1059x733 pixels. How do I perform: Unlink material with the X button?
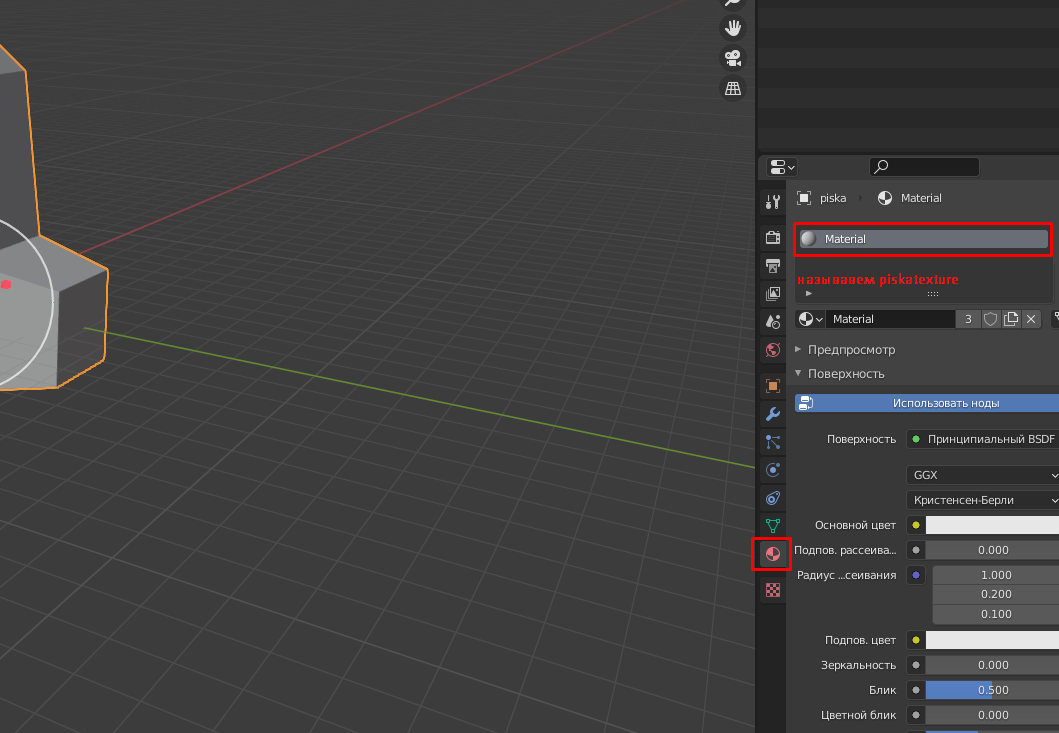pos(1031,319)
